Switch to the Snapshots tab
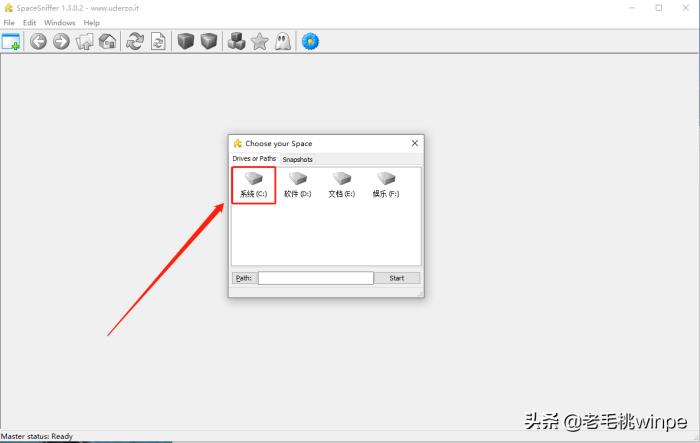 pos(297,159)
